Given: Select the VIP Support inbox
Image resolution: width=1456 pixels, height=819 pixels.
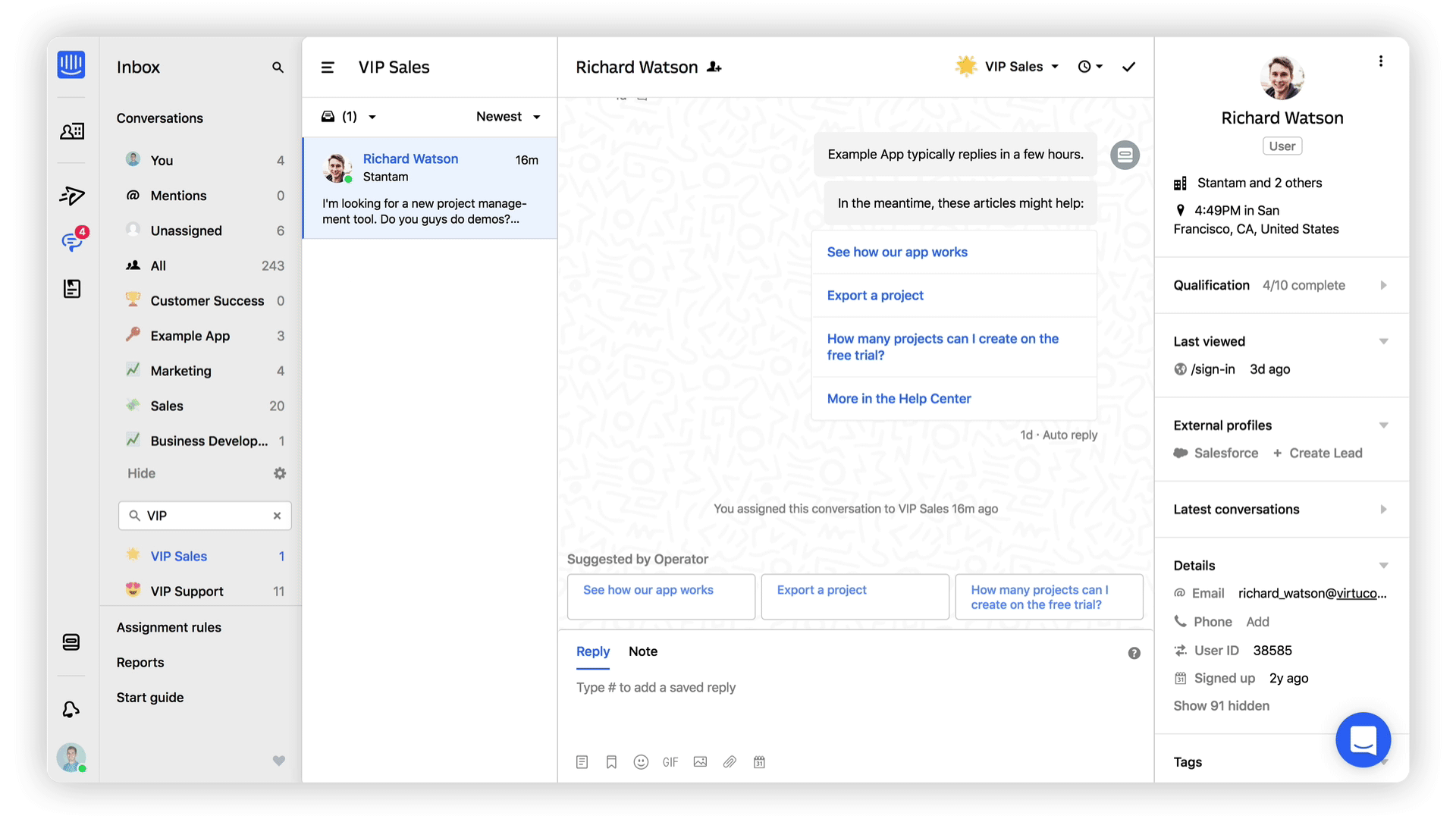Looking at the screenshot, I should click(187, 591).
